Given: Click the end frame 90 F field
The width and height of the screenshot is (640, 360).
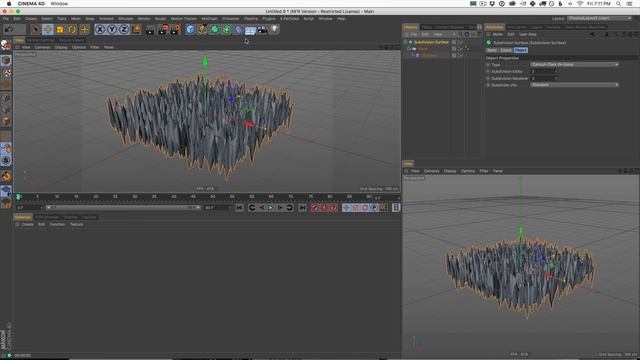Looking at the screenshot, I should [x=217, y=208].
